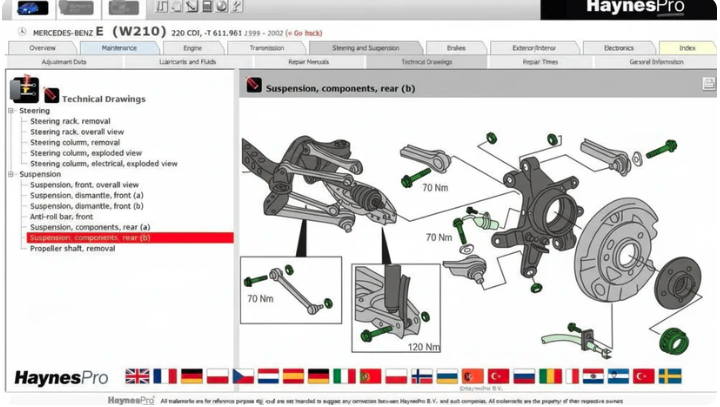The height and width of the screenshot is (407, 720).
Task: Open 'Steering column, electrical, exploded view'
Action: click(x=104, y=164)
